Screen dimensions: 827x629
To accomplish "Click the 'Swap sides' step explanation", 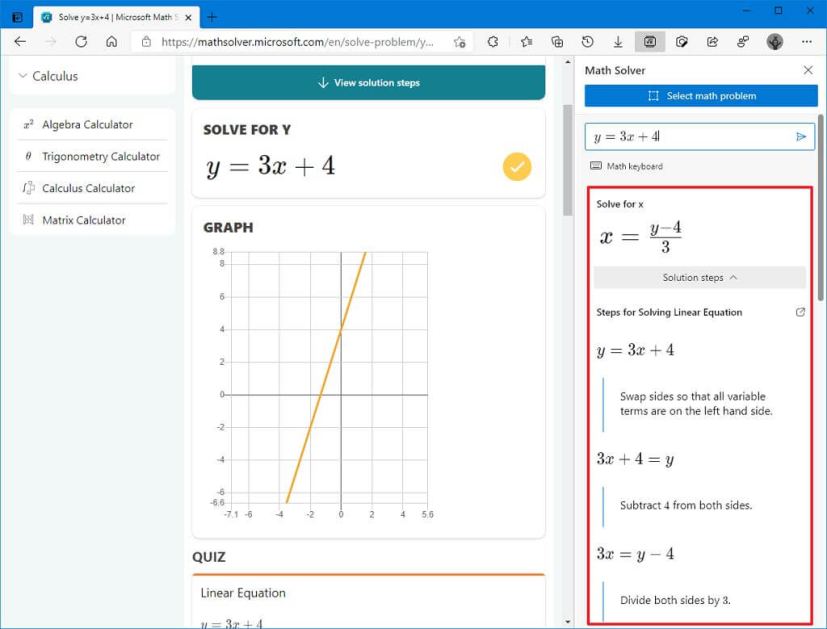I will pos(696,403).
